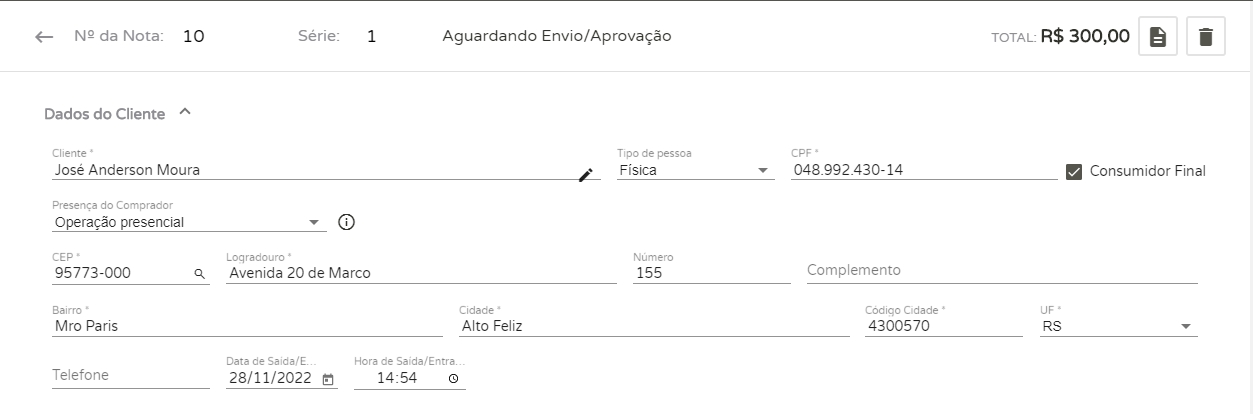Open the calendar date picker icon
The width and height of the screenshot is (1253, 414).
coord(329,379)
